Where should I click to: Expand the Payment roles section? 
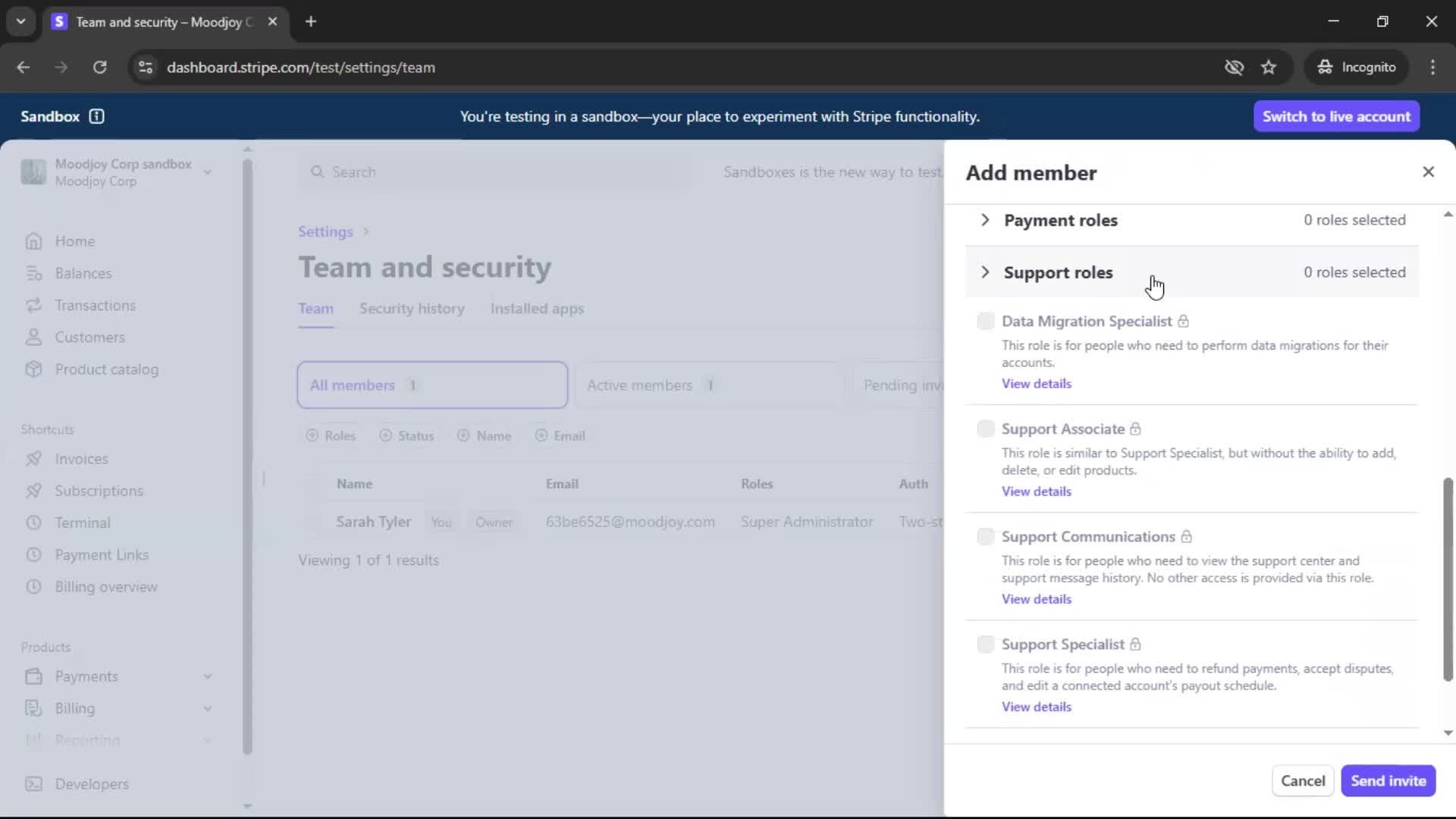1060,221
